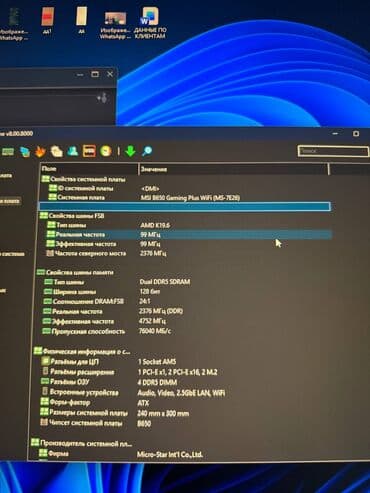This screenshot has width=370, height=493.
Task: Open the cache and memory benchmark RAM icon
Action: point(8,152)
